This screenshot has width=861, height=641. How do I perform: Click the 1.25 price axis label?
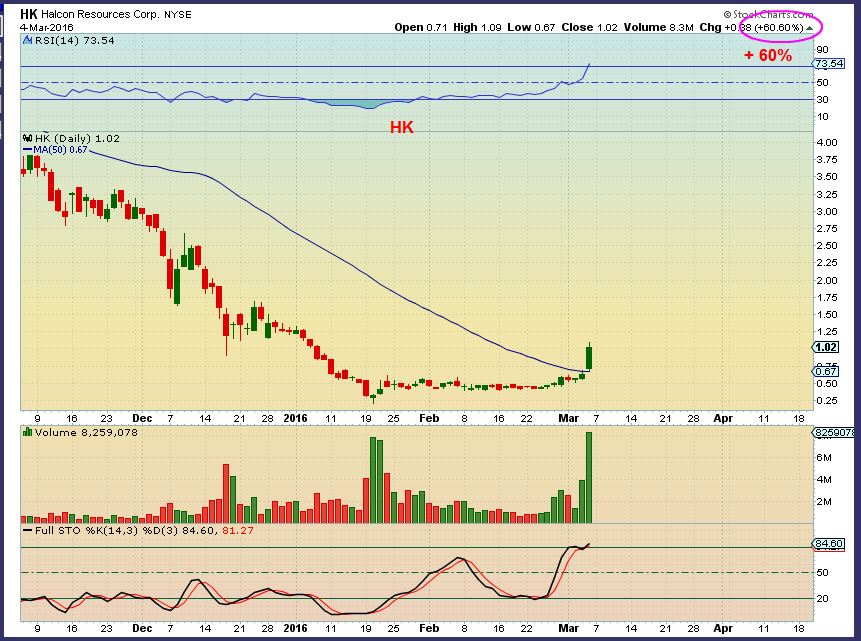(827, 332)
